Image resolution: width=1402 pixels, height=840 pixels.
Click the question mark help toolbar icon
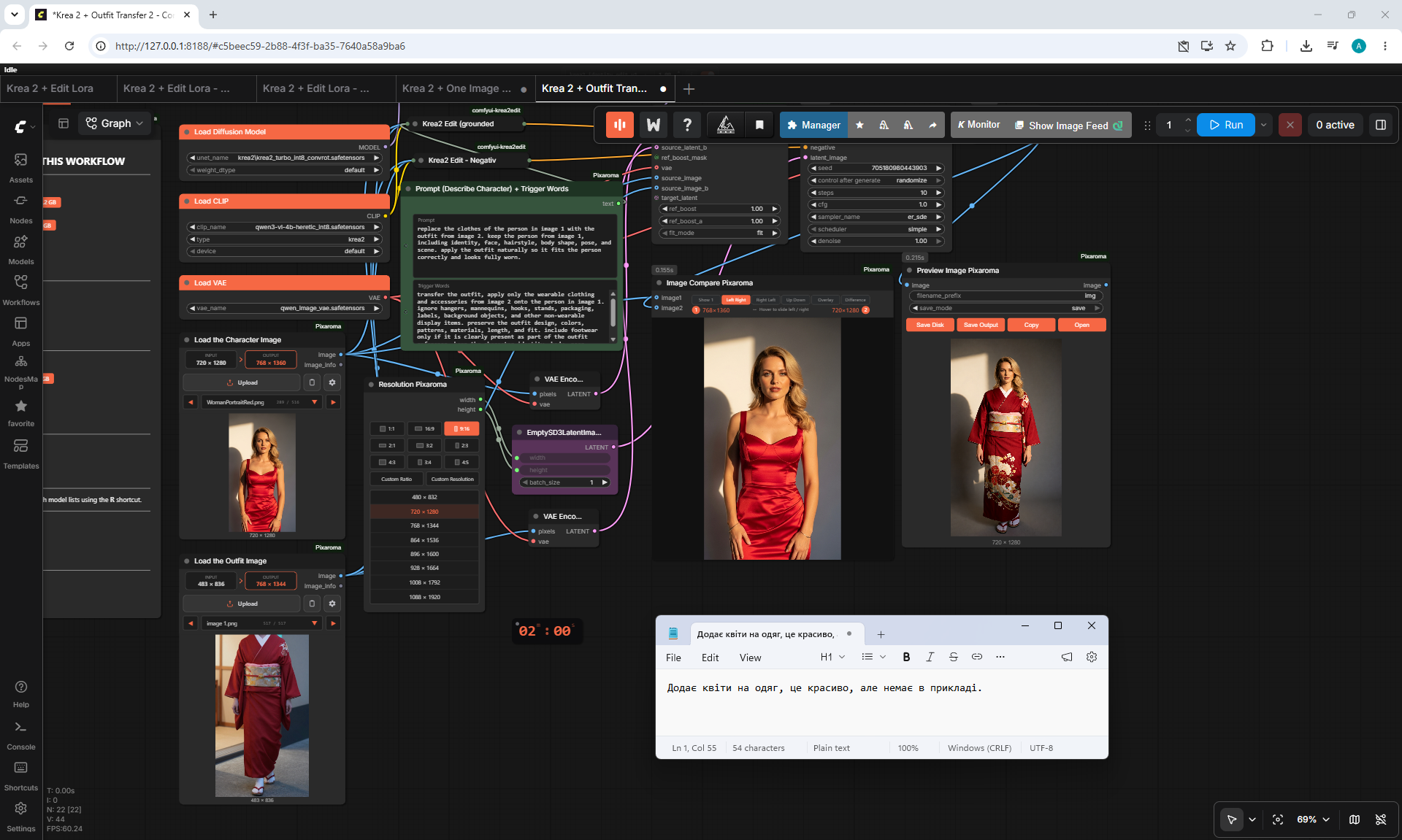[x=687, y=125]
